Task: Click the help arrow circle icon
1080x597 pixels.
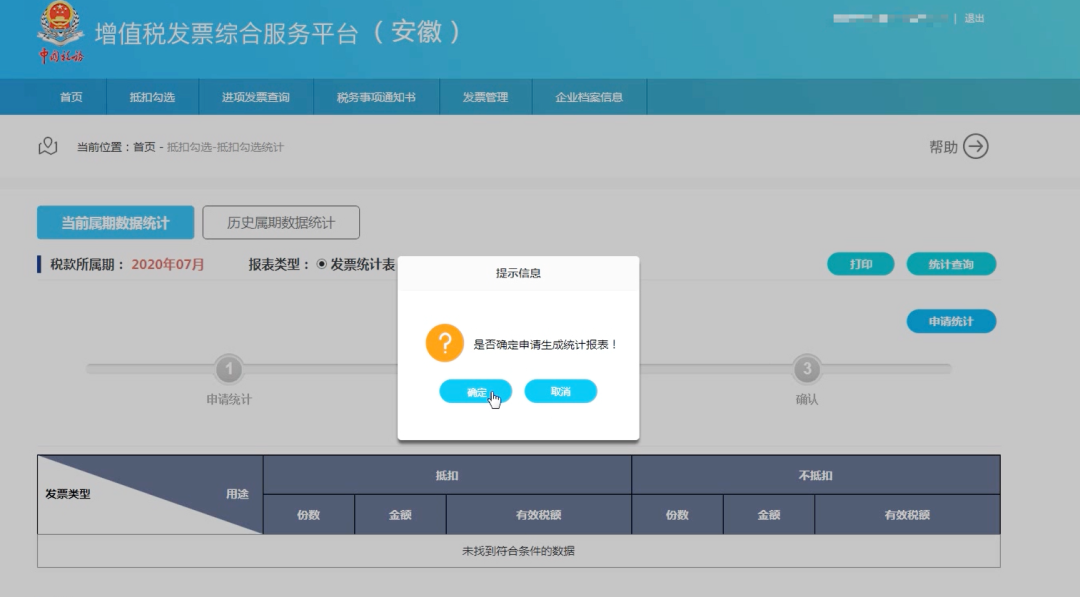Action: tap(975, 147)
